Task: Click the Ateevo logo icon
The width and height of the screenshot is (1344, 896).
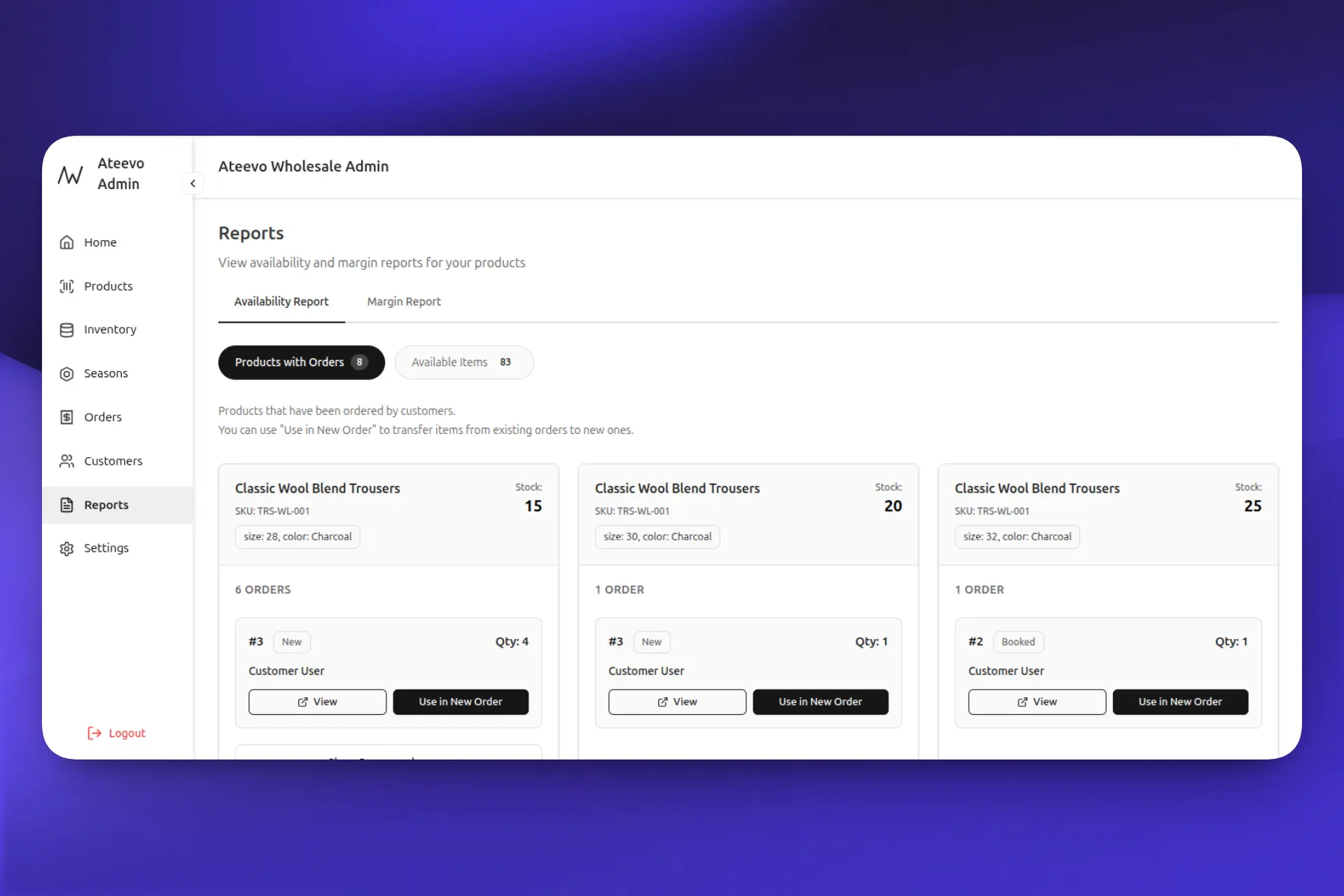Action: pyautogui.click(x=70, y=174)
